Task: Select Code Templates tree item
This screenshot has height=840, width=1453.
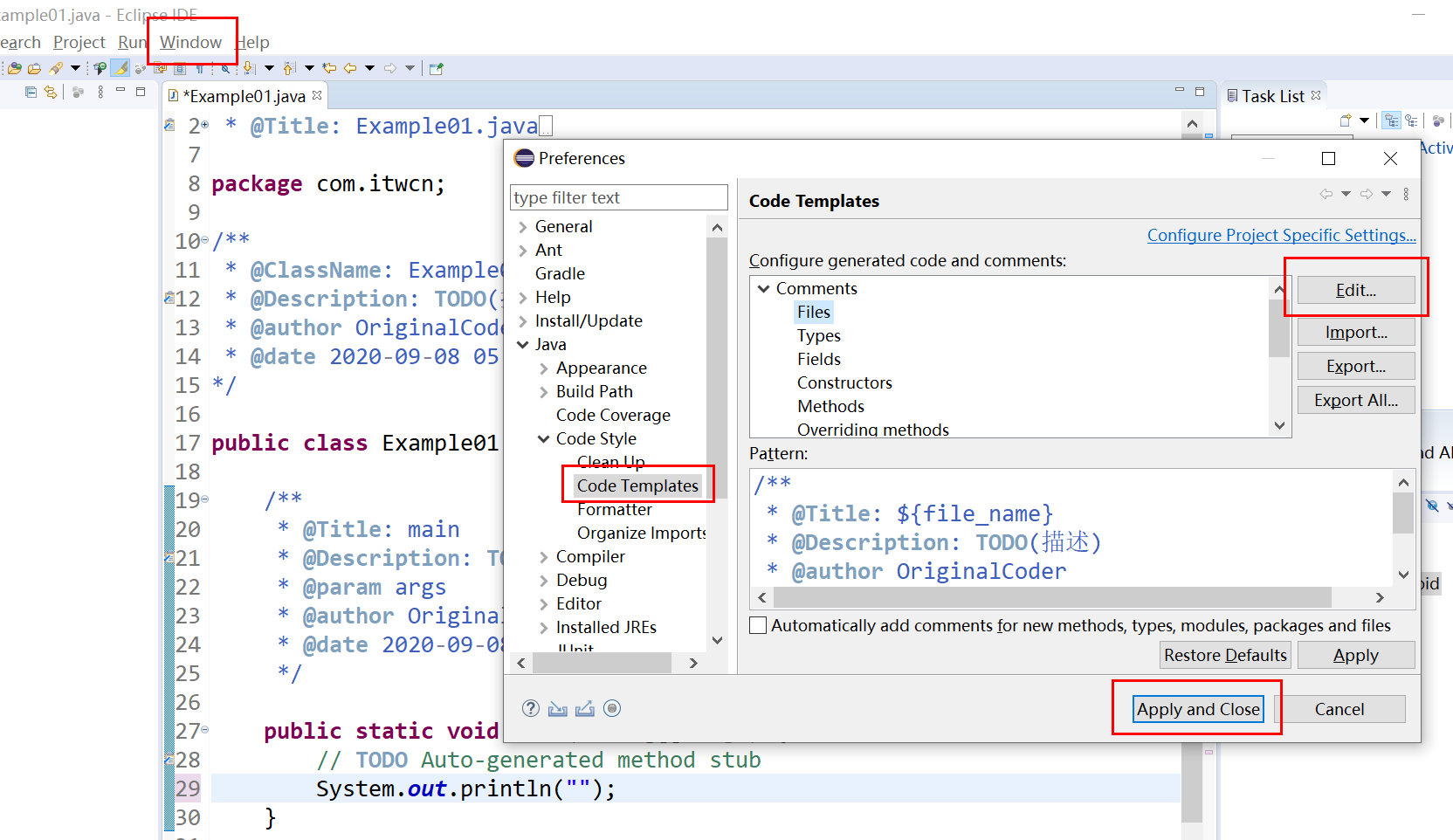Action: pyautogui.click(x=637, y=485)
